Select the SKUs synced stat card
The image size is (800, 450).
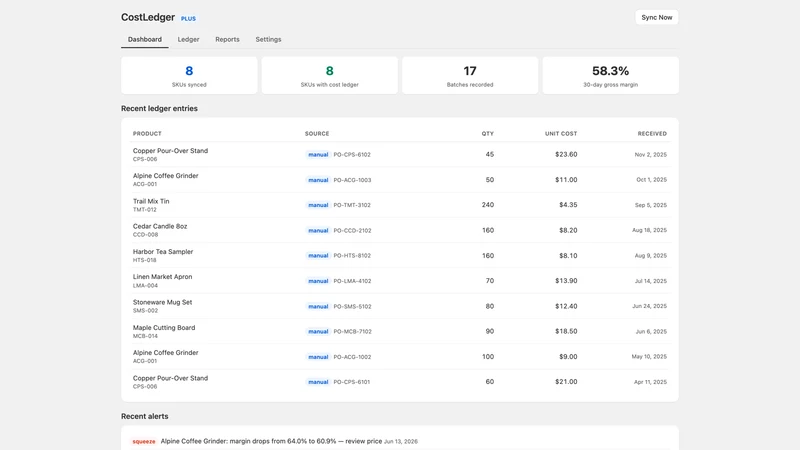[x=189, y=75]
